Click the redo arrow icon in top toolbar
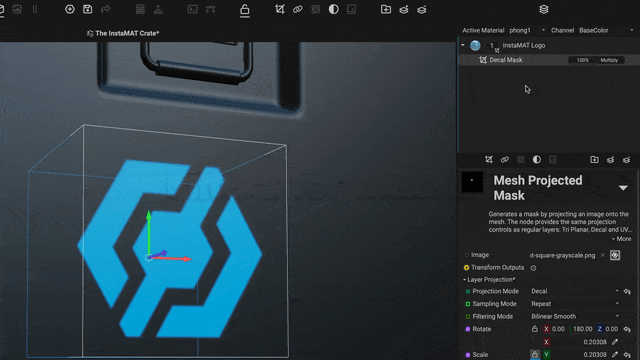Viewport: 640px width, 360px height. point(105,9)
